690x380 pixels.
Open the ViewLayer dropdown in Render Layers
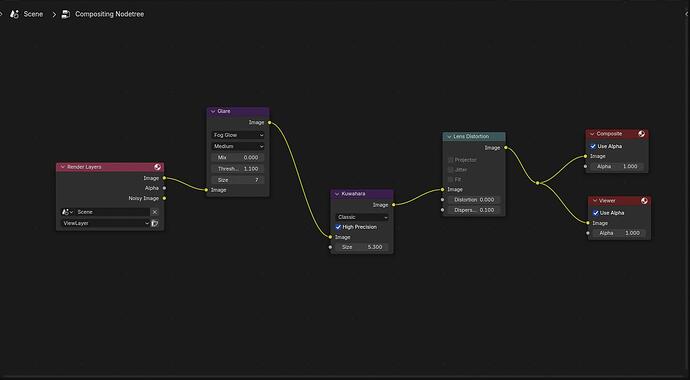[105, 223]
